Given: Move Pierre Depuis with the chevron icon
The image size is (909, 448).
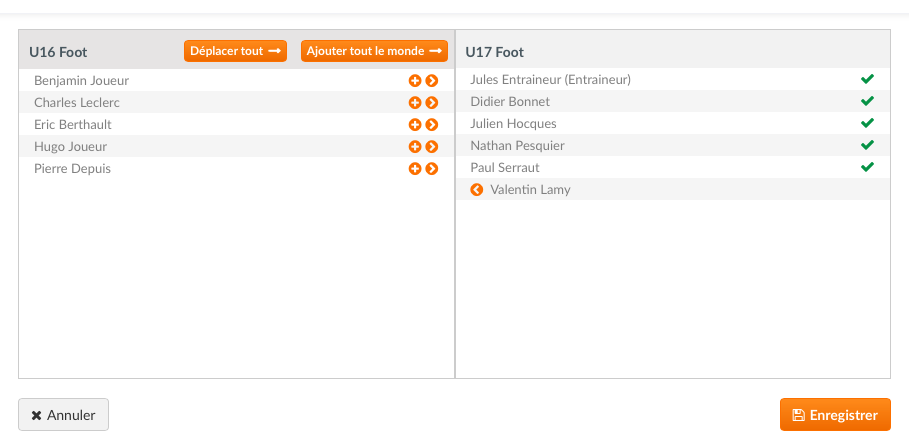Looking at the screenshot, I should point(431,169).
